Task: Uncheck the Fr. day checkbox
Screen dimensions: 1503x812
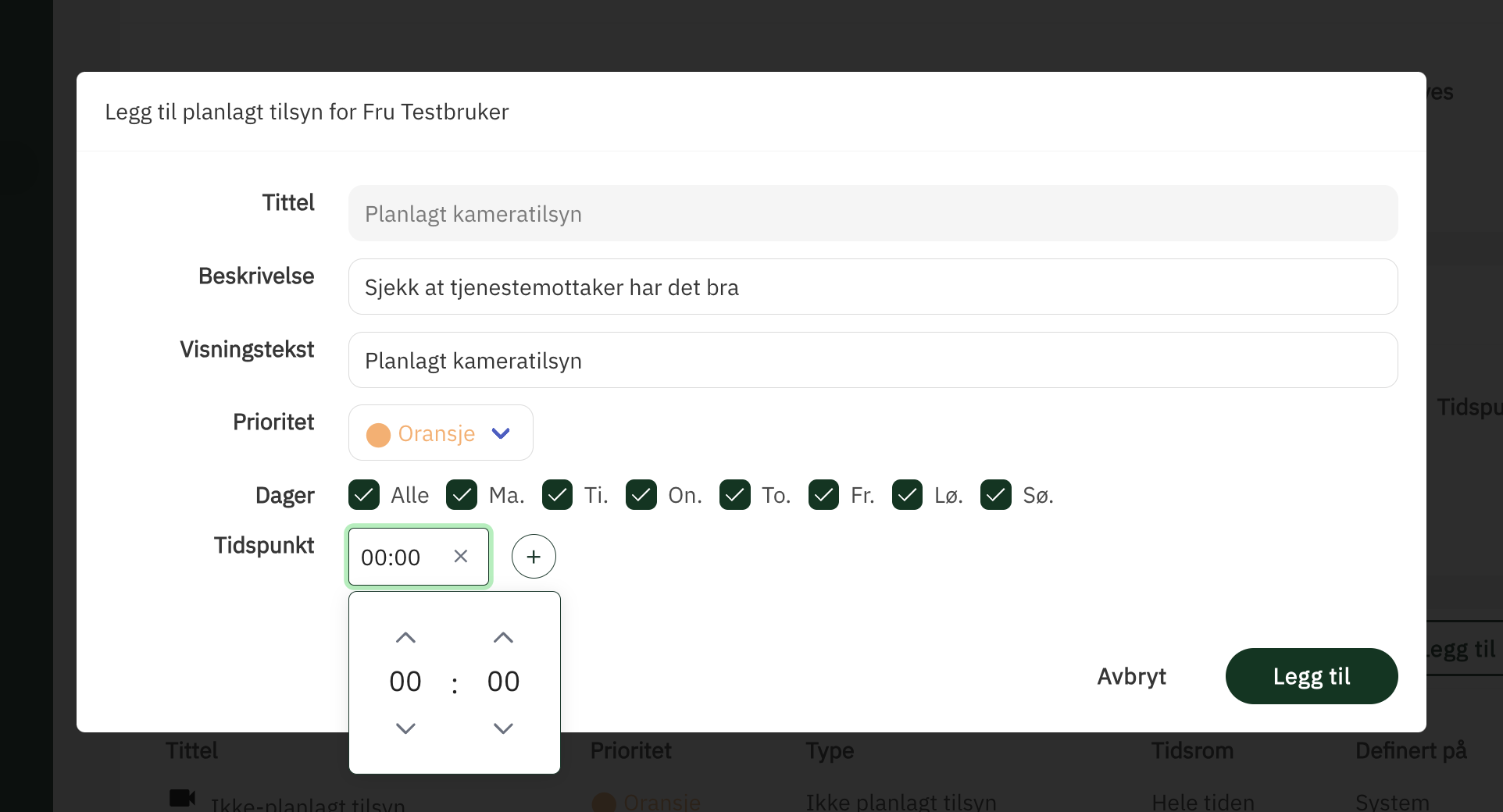Action: pyautogui.click(x=824, y=495)
